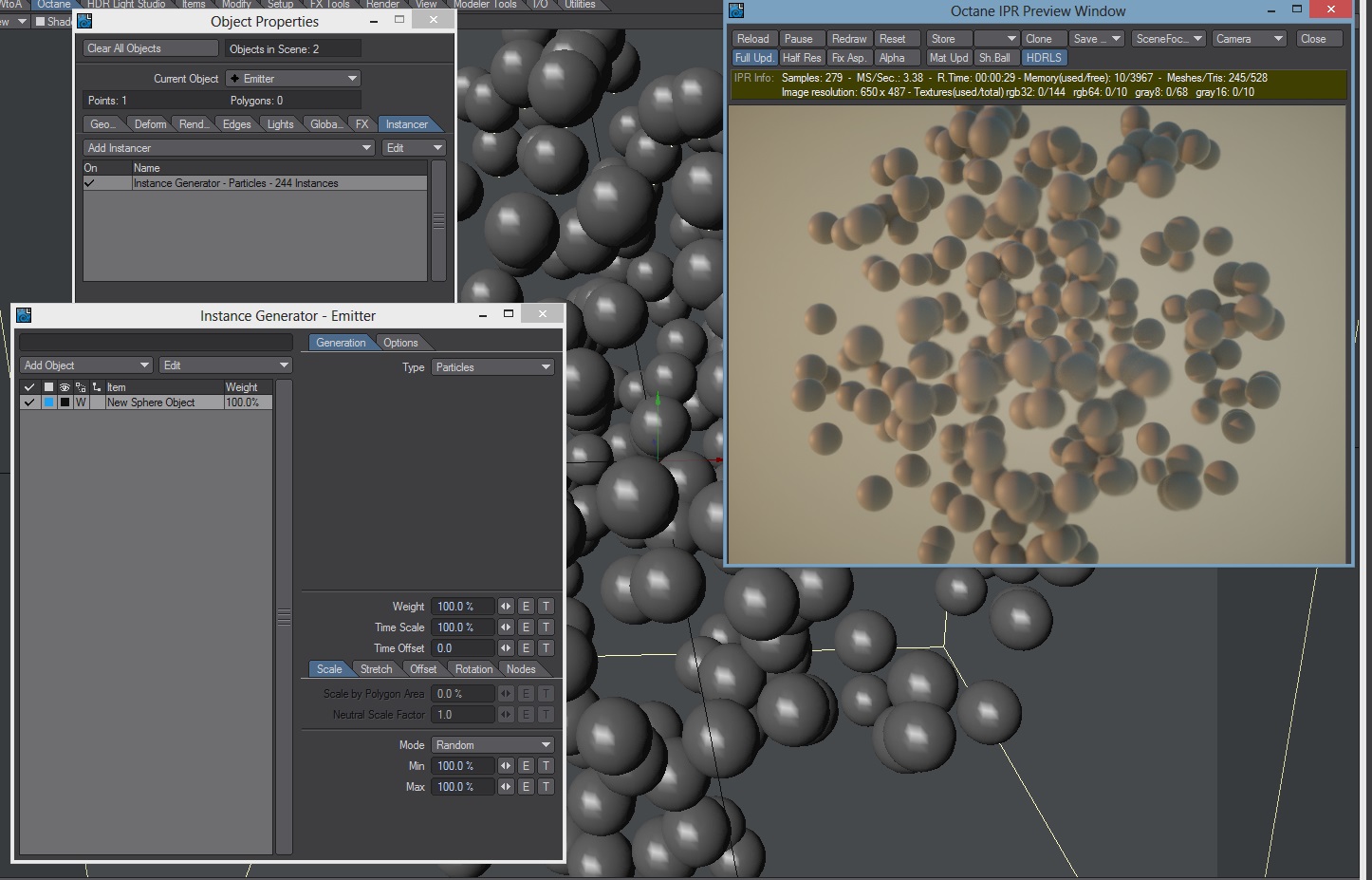Click the hierarchy column header icon
This screenshot has height=880, width=1372.
96,387
